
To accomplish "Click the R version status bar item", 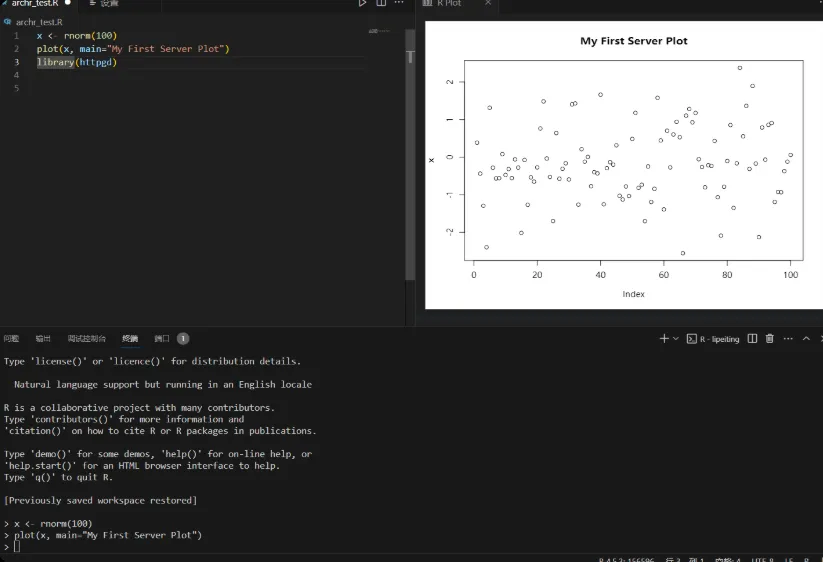I will pos(626,560).
